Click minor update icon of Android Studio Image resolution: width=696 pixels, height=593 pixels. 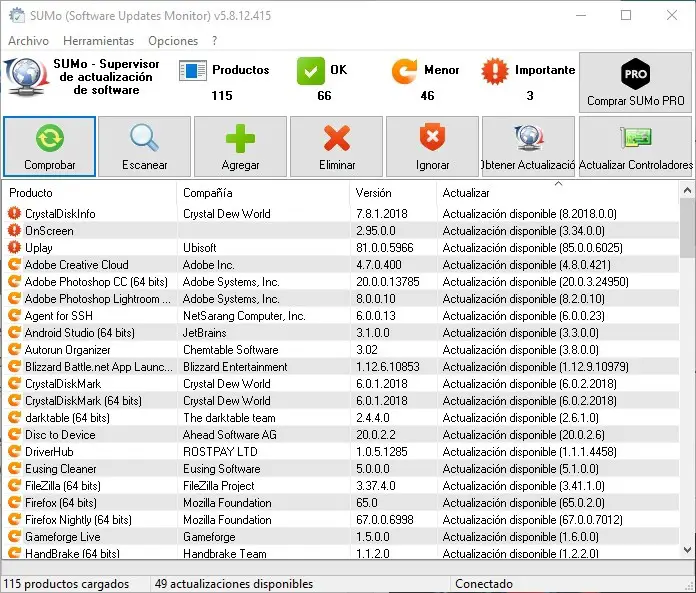tap(14, 332)
